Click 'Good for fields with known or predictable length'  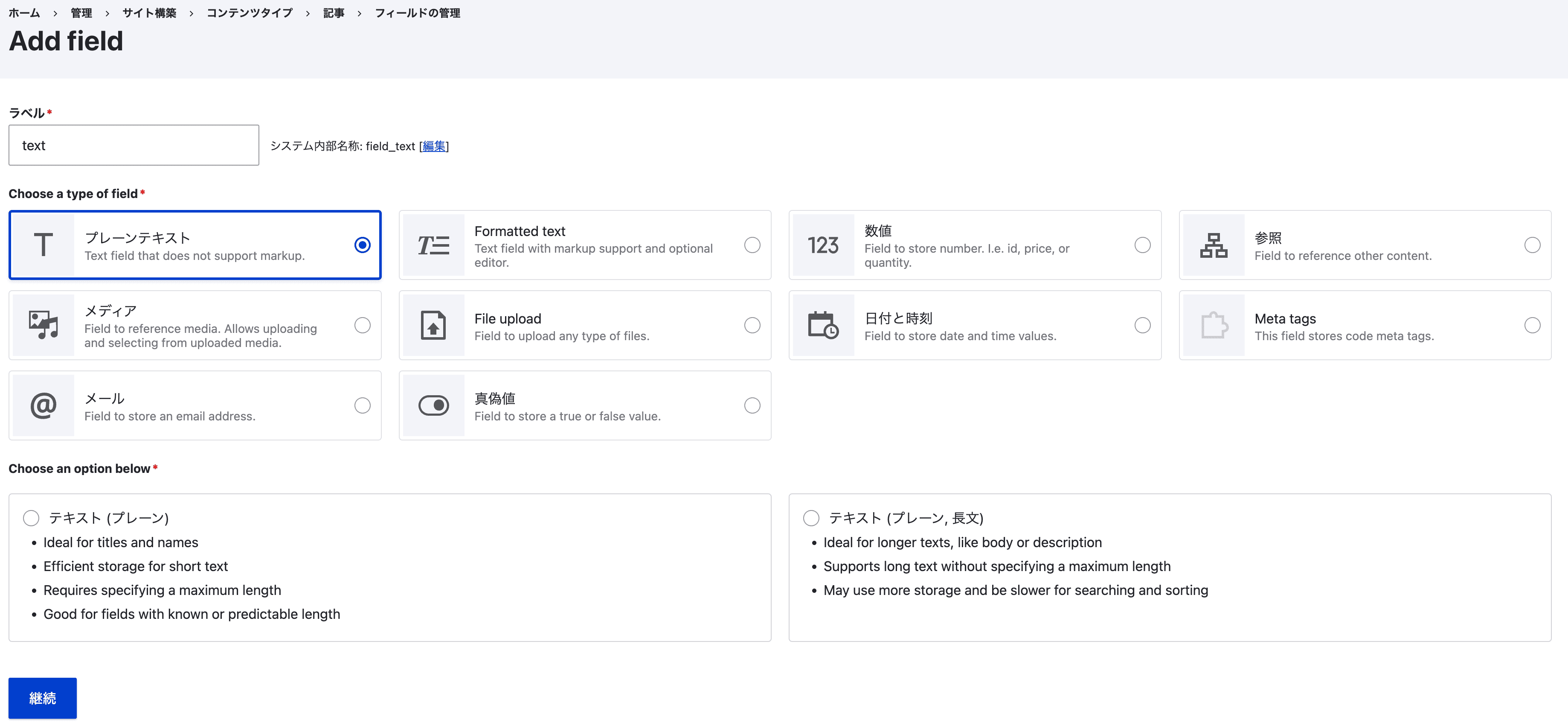click(x=192, y=614)
